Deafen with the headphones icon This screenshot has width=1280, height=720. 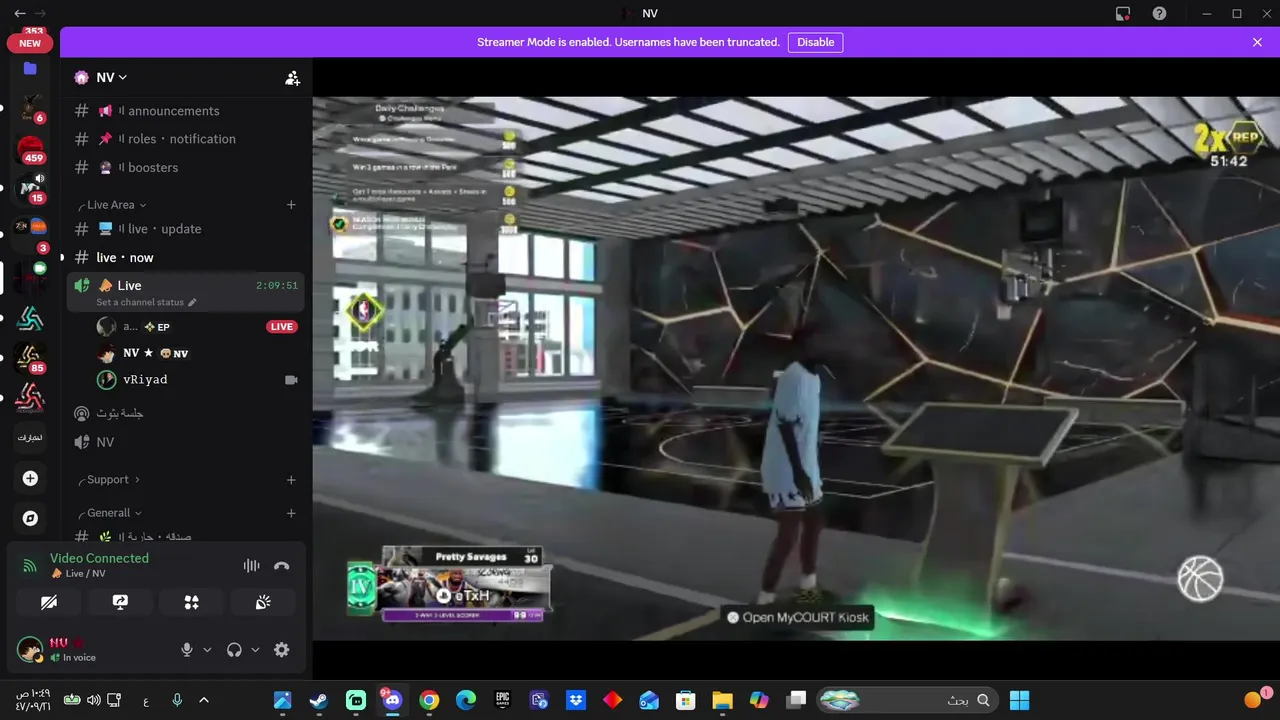[234, 649]
